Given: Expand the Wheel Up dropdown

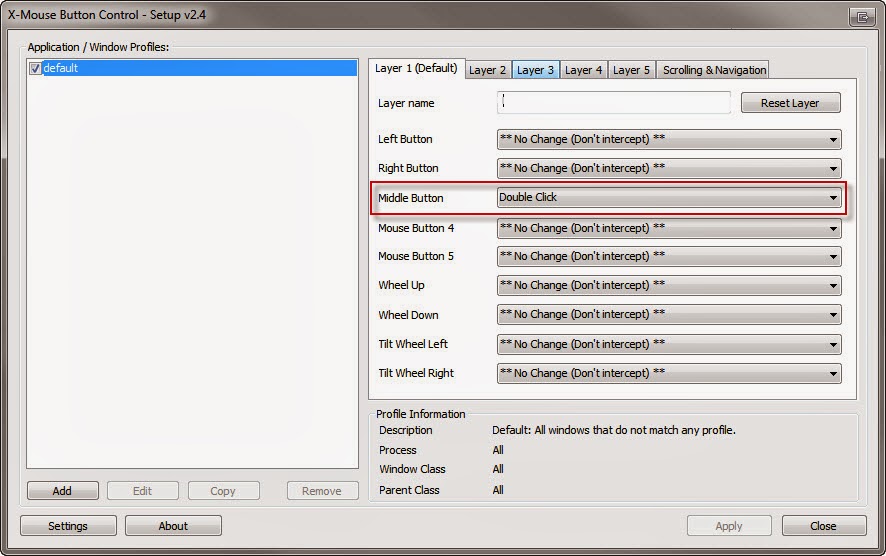Looking at the screenshot, I should [669, 285].
